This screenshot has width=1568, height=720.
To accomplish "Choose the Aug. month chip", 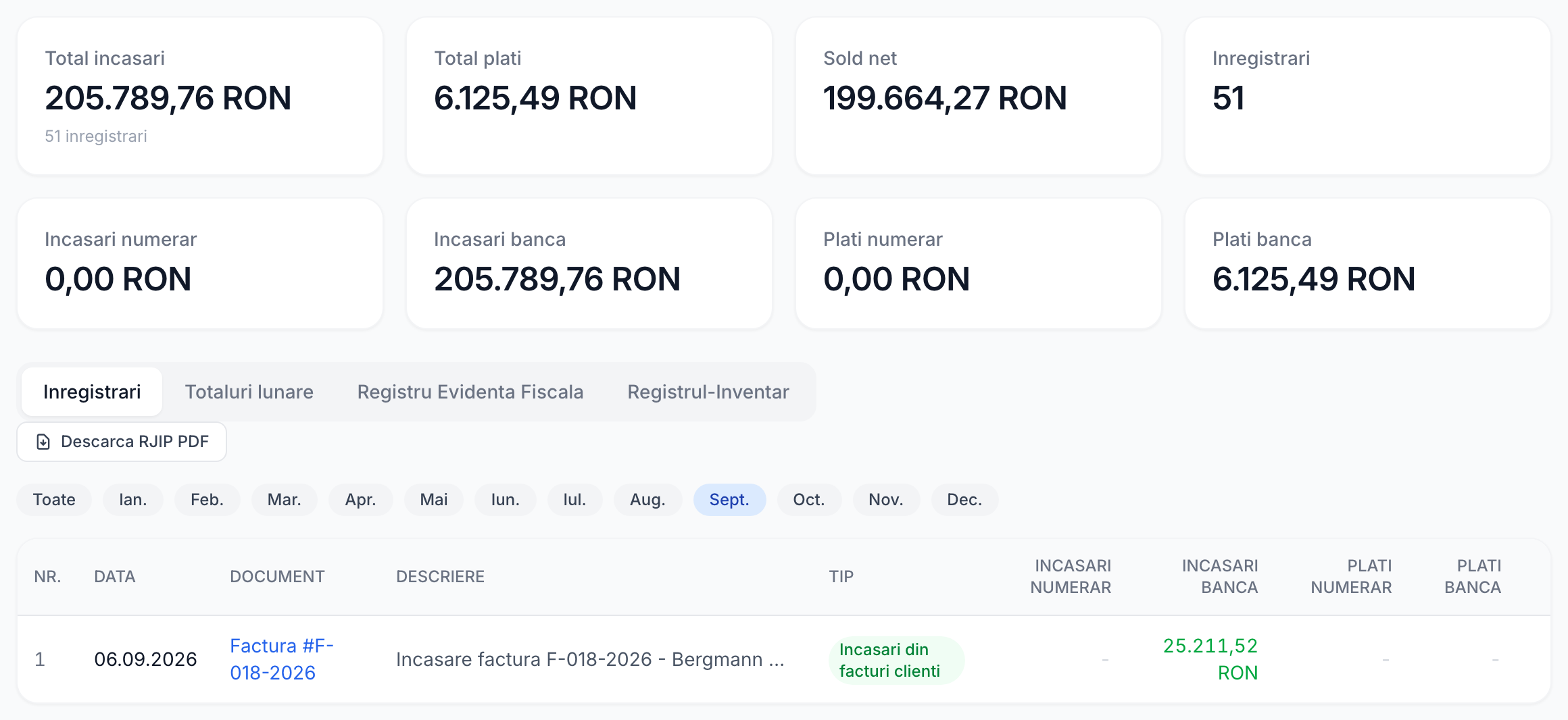I will 647,500.
